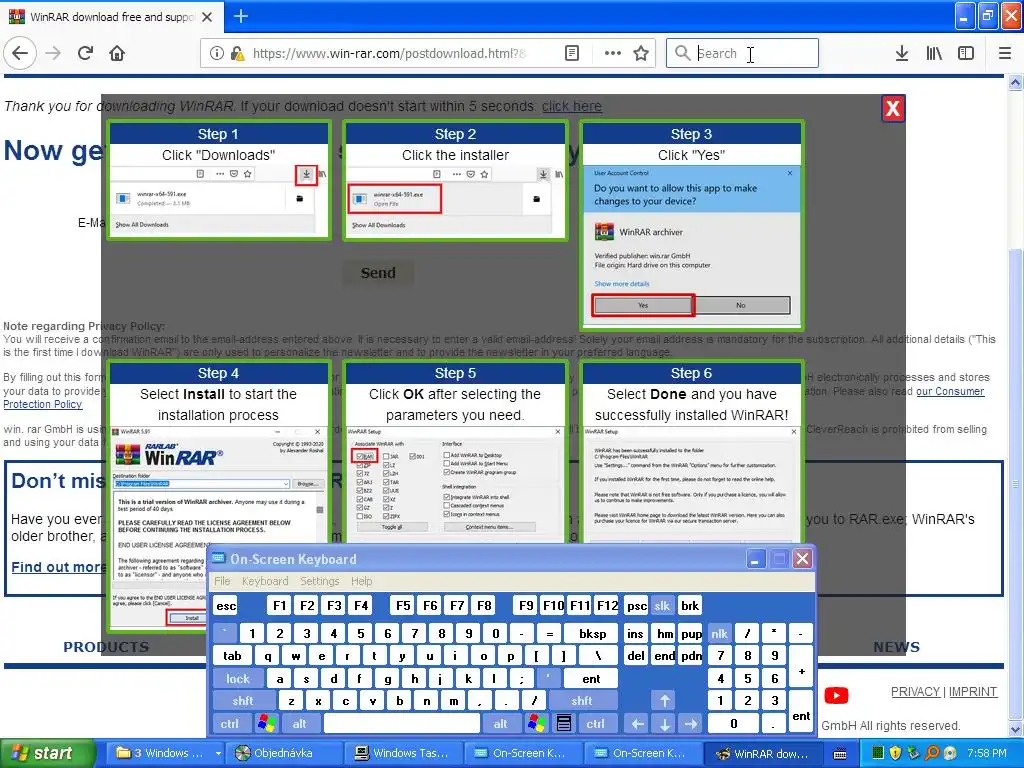Bookmark this page with the star icon
Screen dimensions: 1024x768
(x=641, y=54)
